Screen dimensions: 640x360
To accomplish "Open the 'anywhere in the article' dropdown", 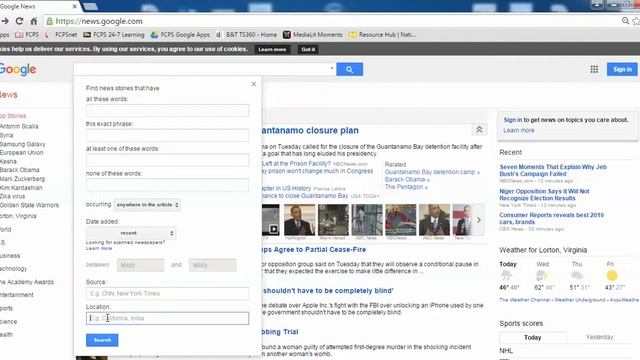I will (147, 204).
